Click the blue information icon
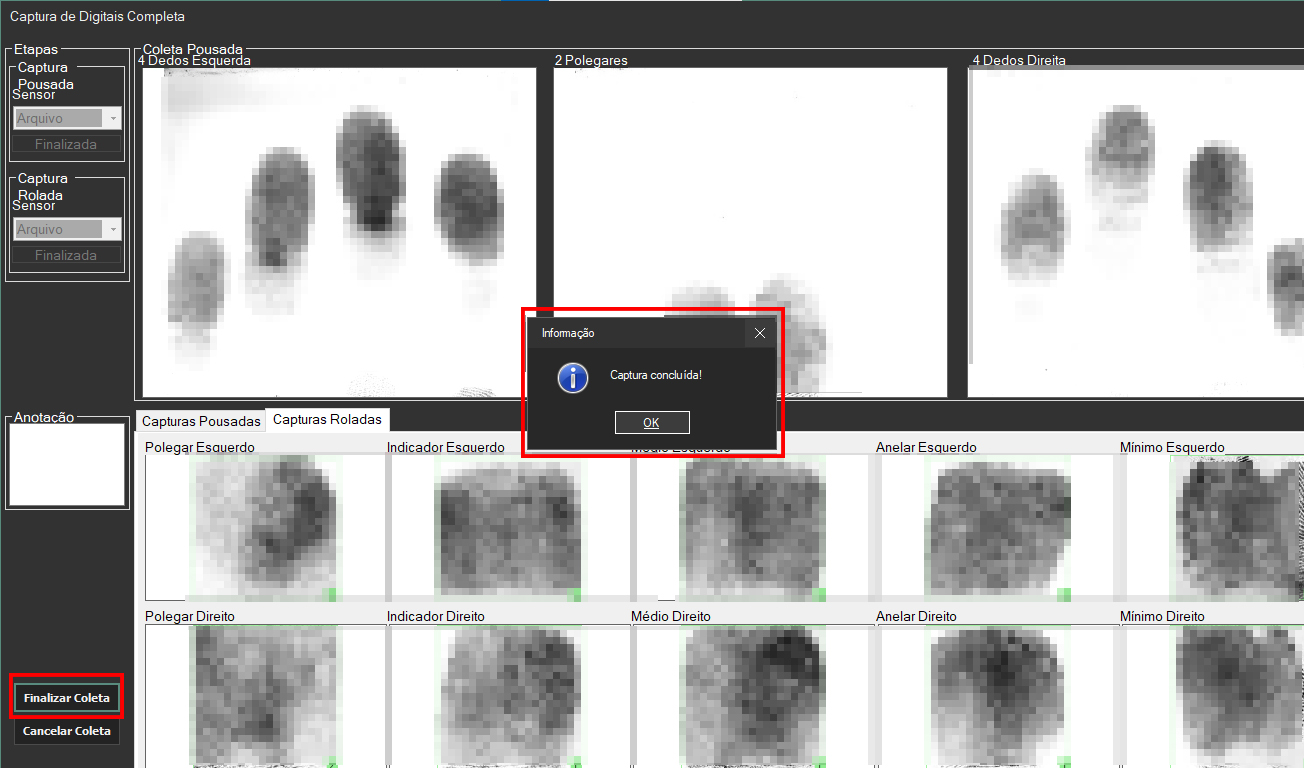Viewport: 1304px width, 768px height. pos(573,377)
